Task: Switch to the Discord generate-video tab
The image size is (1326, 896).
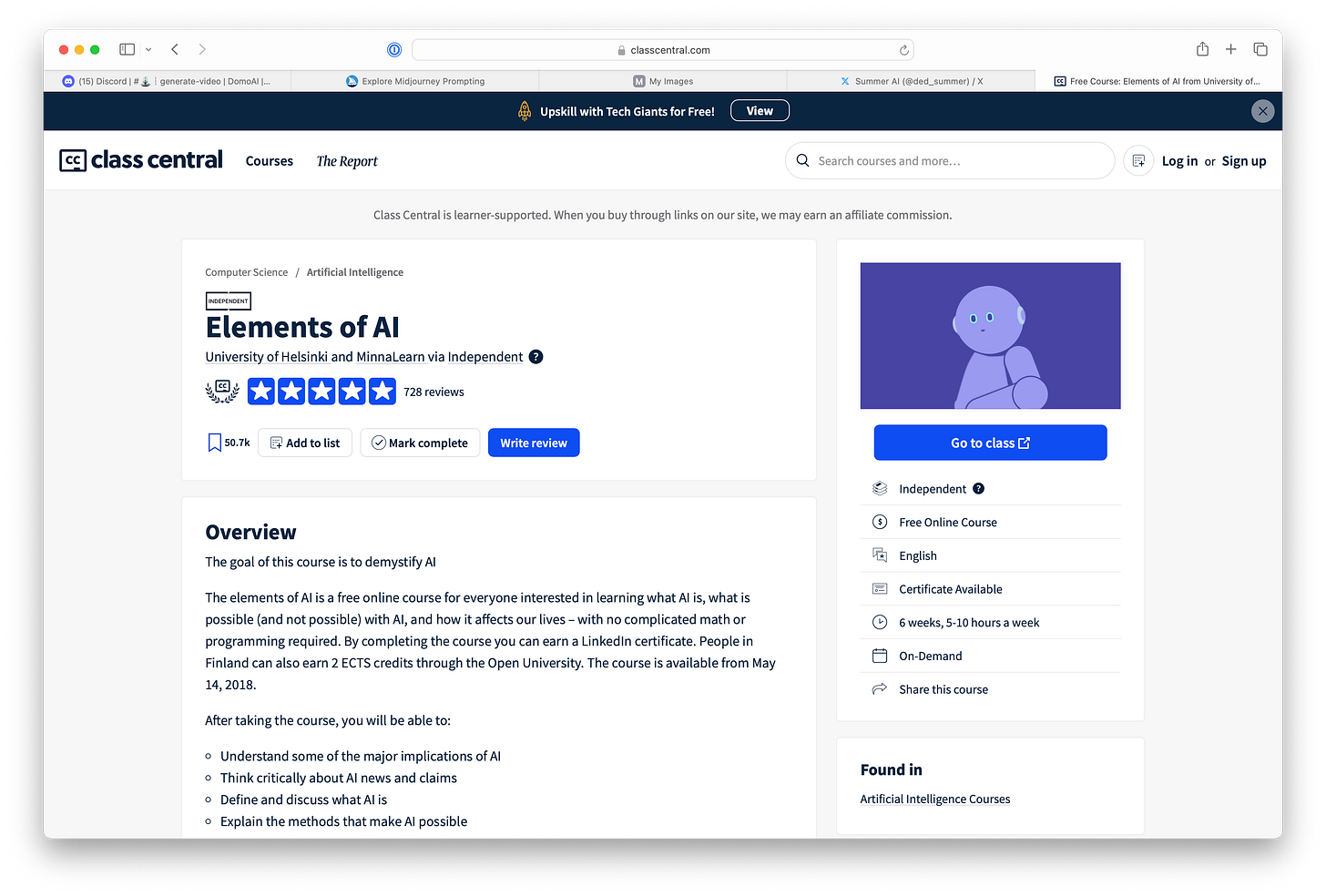Action: coord(168,81)
